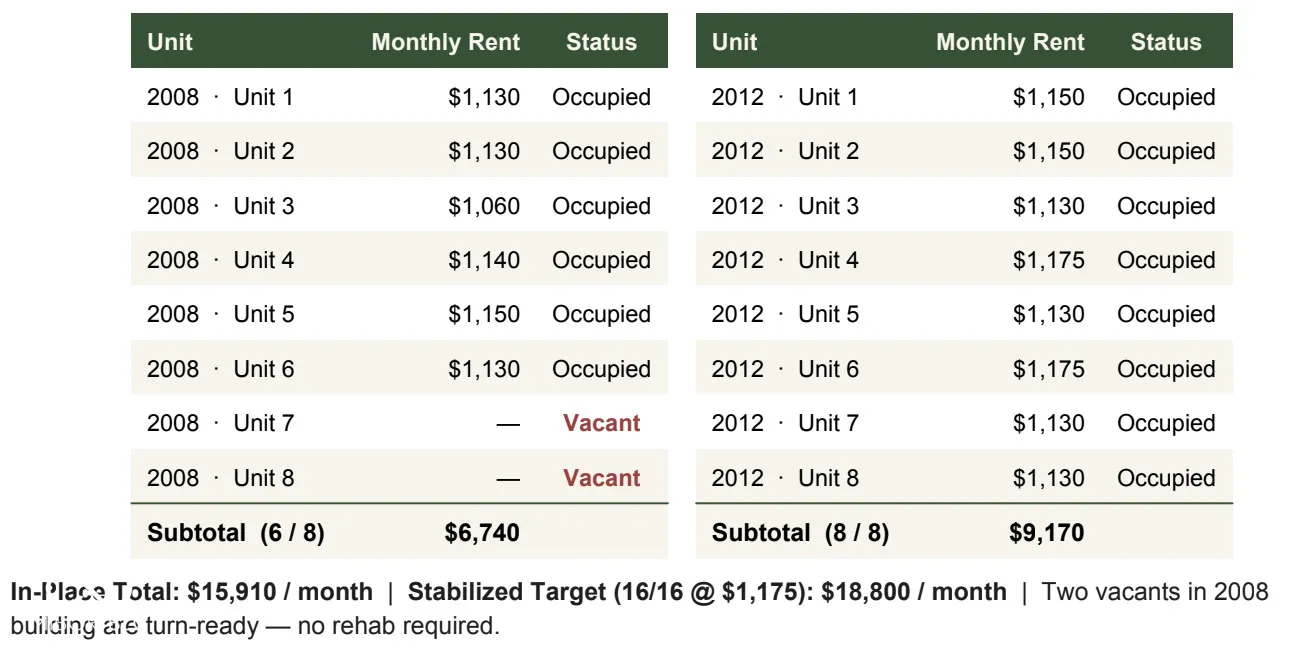1302x658 pixels.
Task: Select the Subtotal (8 / 8) label
Action: 800,533
